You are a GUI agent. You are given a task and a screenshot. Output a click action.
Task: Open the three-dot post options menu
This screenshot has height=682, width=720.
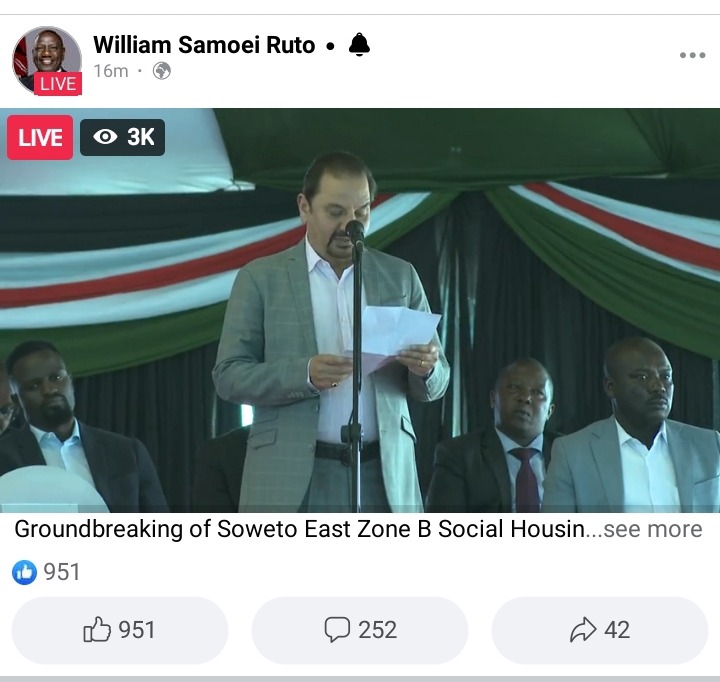(x=692, y=55)
